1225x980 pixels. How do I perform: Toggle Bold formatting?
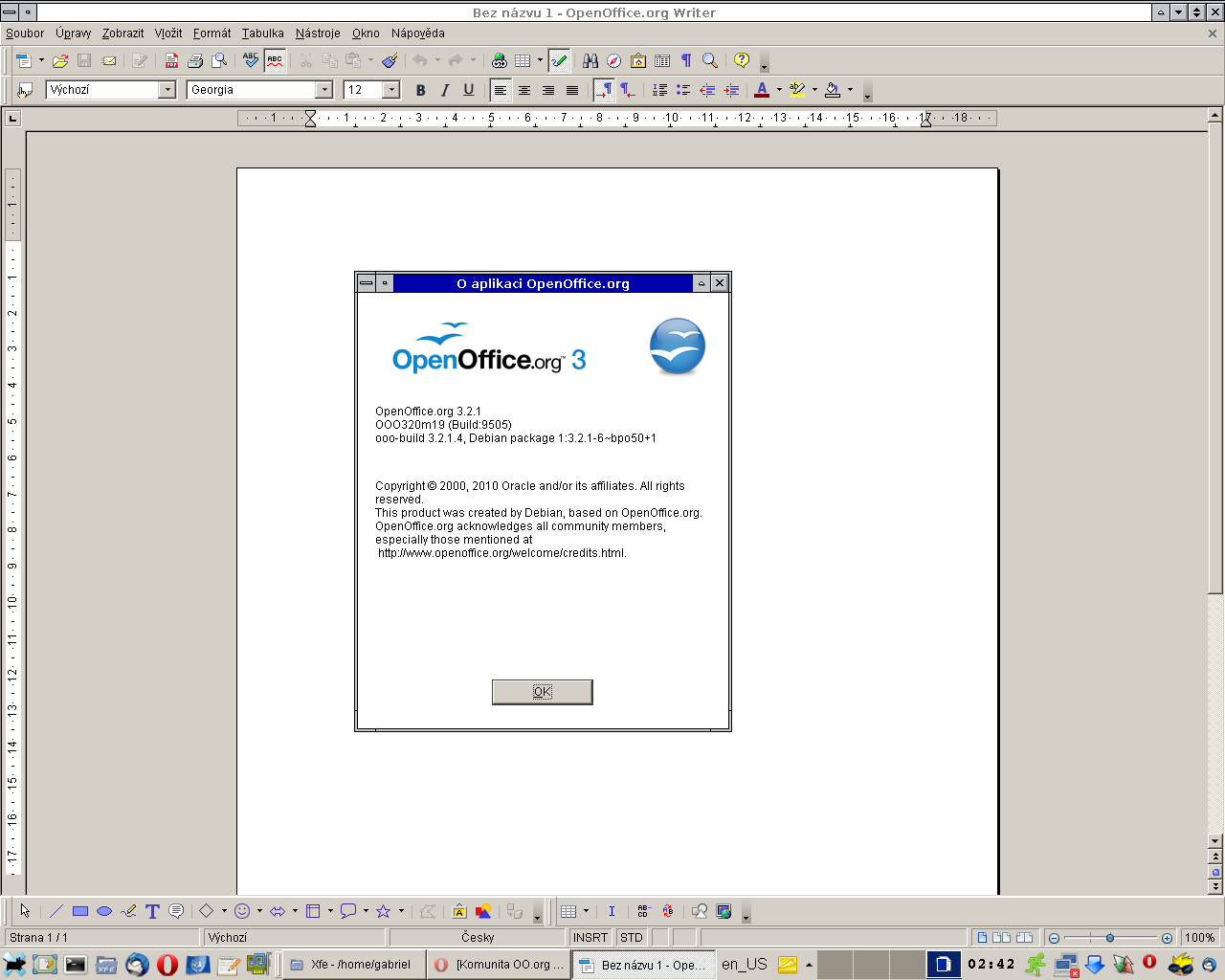[421, 90]
